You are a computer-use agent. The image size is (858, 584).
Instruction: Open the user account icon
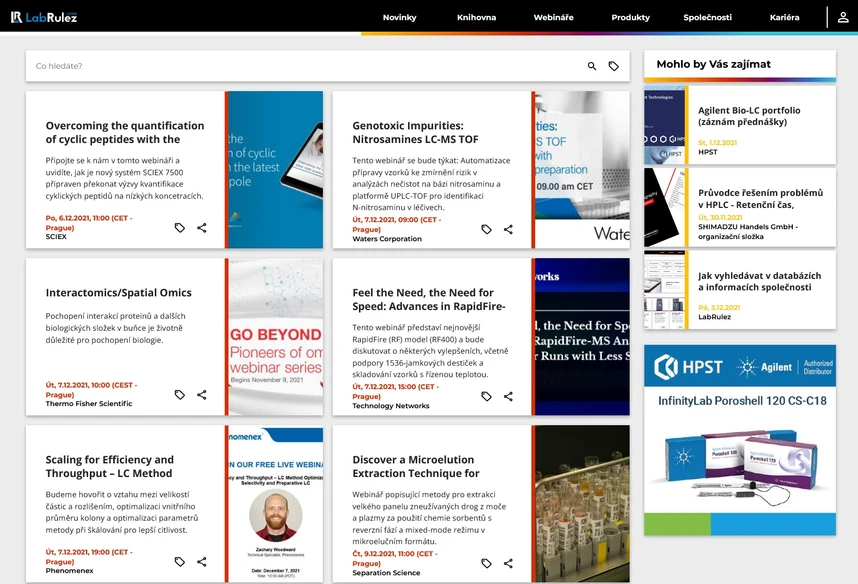click(843, 17)
